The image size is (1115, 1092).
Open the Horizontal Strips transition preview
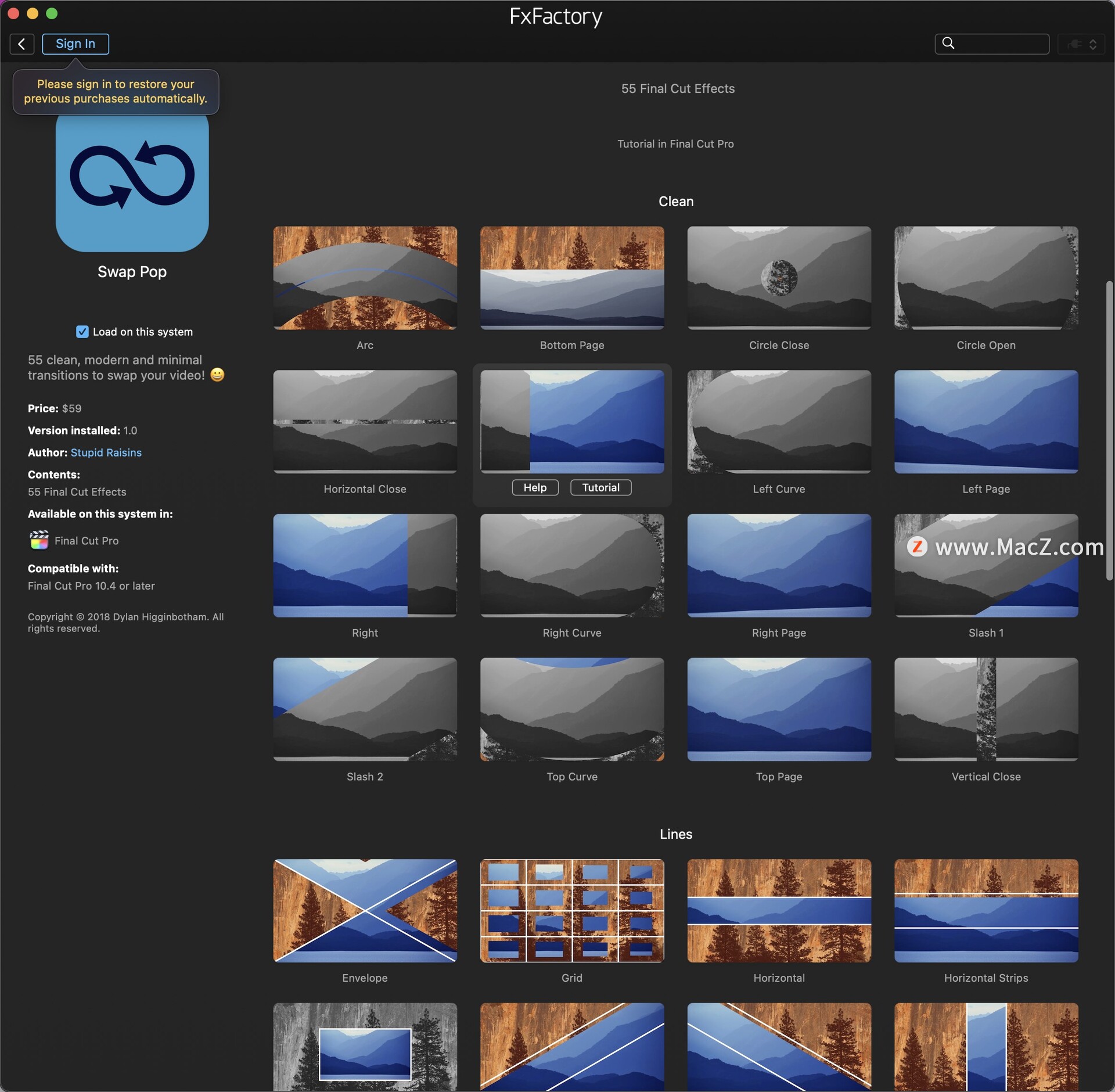point(985,910)
